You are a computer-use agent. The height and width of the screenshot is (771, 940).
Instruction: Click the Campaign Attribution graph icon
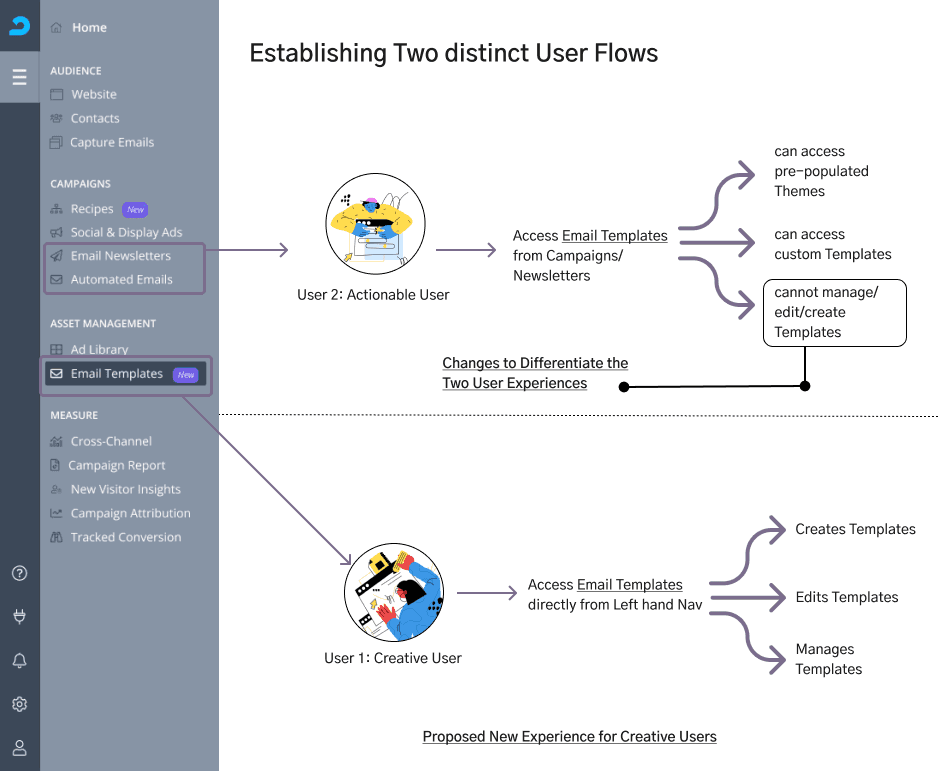[x=56, y=513]
